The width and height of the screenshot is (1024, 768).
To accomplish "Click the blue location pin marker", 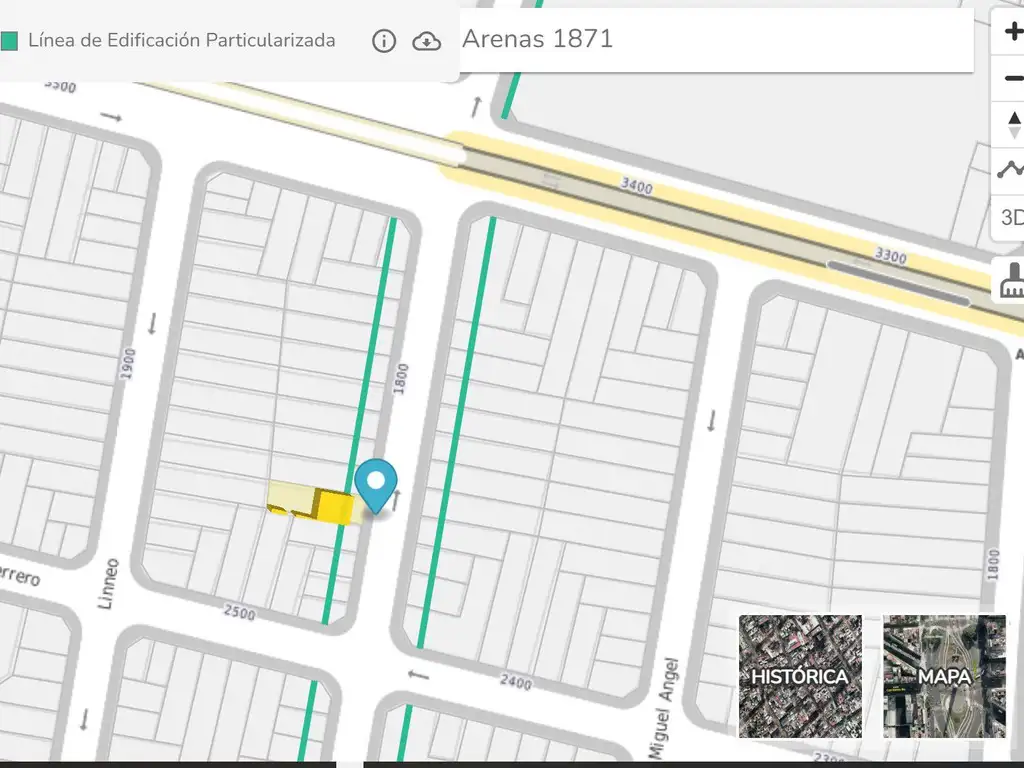I will [x=376, y=487].
